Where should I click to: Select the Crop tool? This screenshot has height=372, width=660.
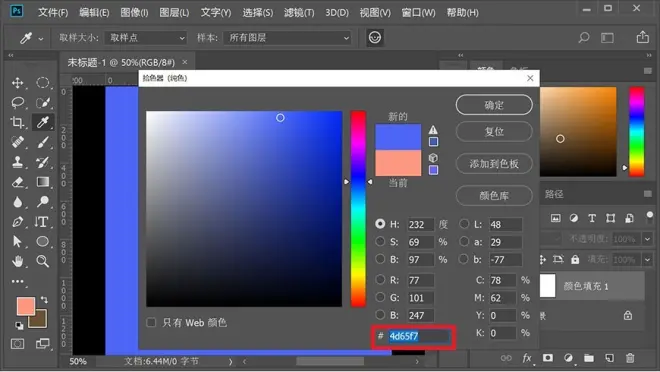tap(18, 122)
